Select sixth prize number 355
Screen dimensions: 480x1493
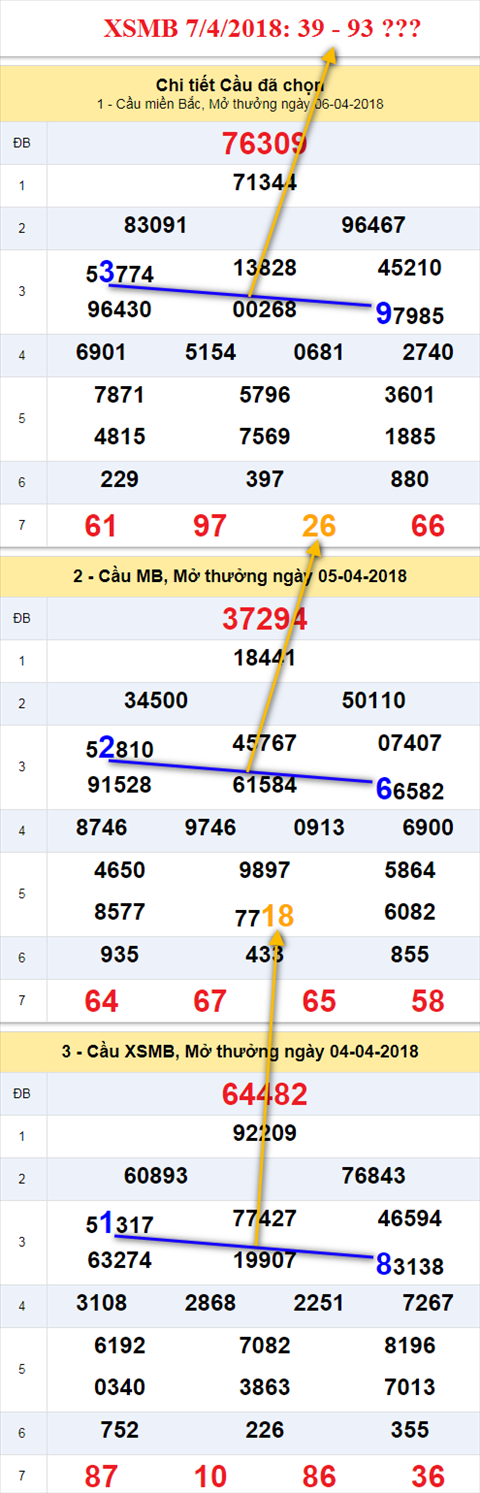(410, 1430)
